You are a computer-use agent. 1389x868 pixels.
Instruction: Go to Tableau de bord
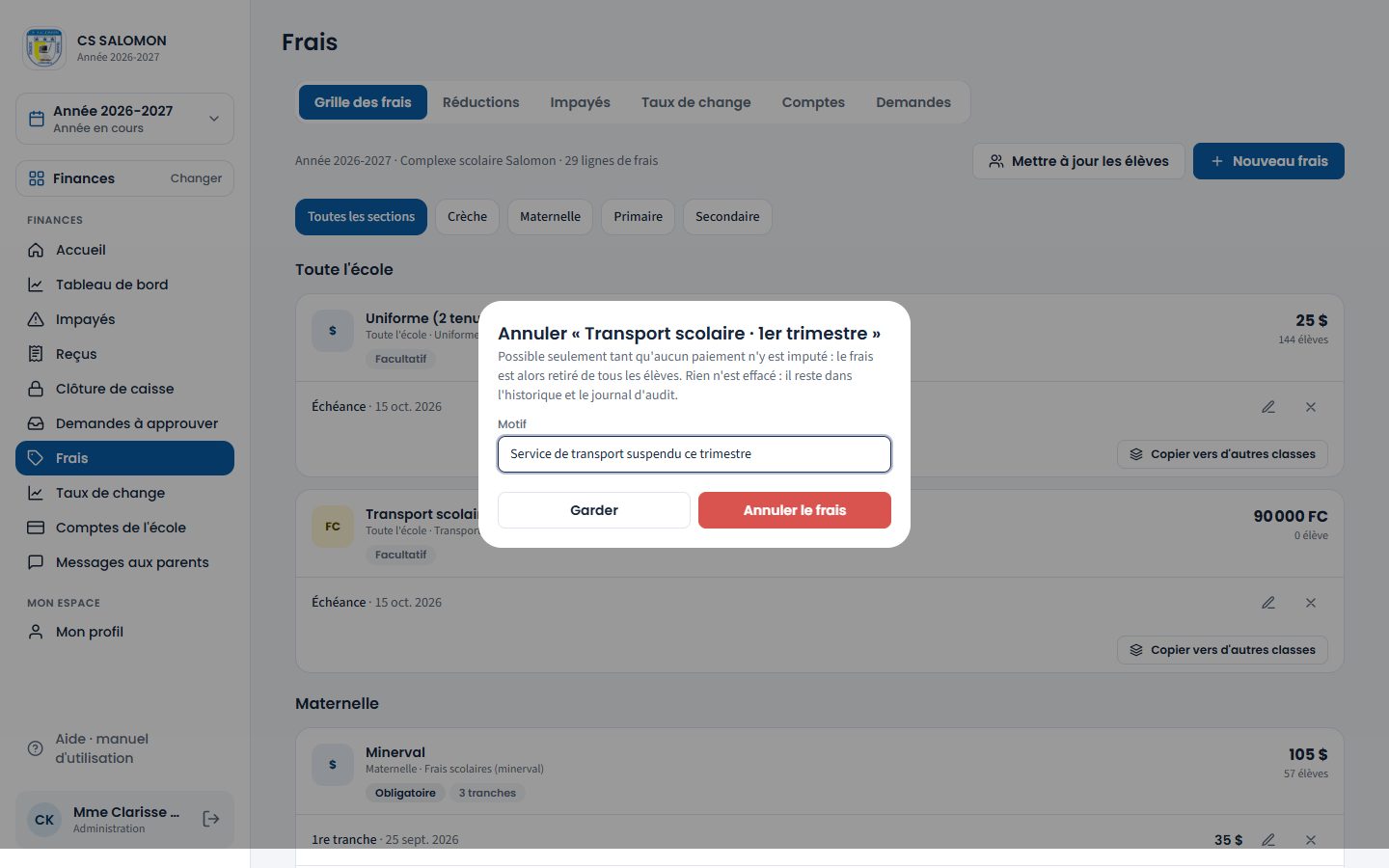(x=124, y=285)
